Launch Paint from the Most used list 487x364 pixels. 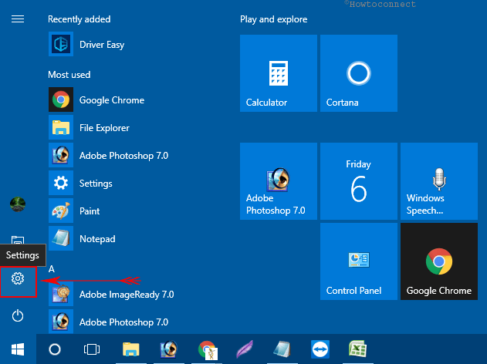pos(74,211)
